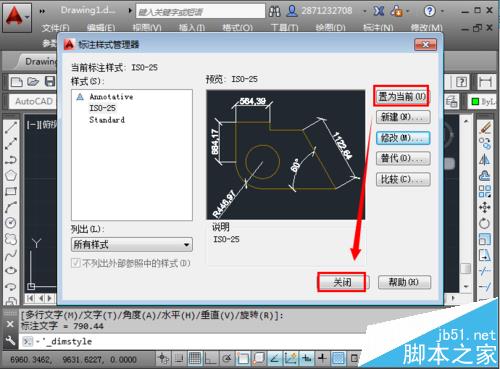Select the Extend tool
This screenshot has width=500, height=369.
coord(485,286)
